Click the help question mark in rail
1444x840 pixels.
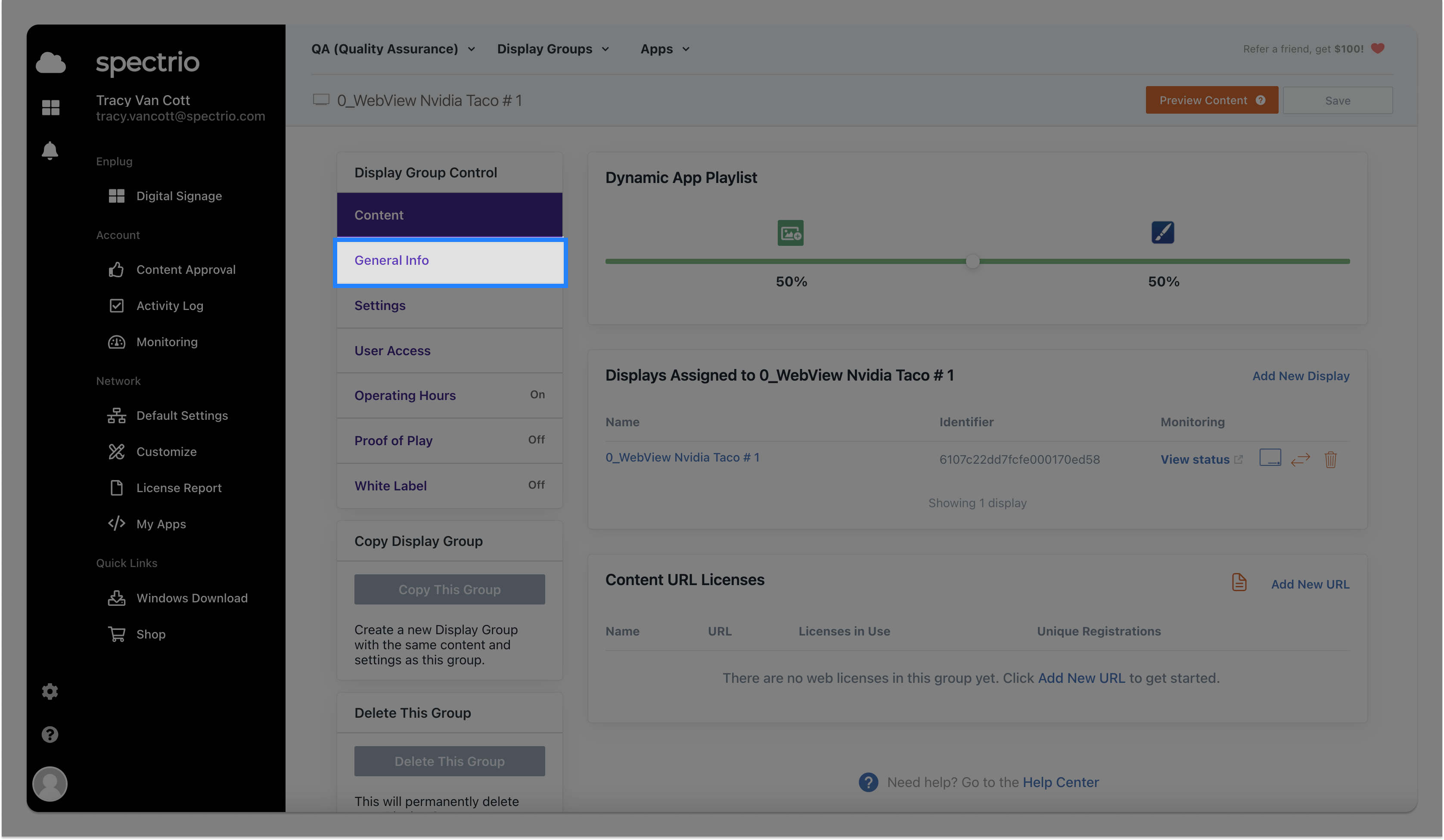tap(50, 734)
